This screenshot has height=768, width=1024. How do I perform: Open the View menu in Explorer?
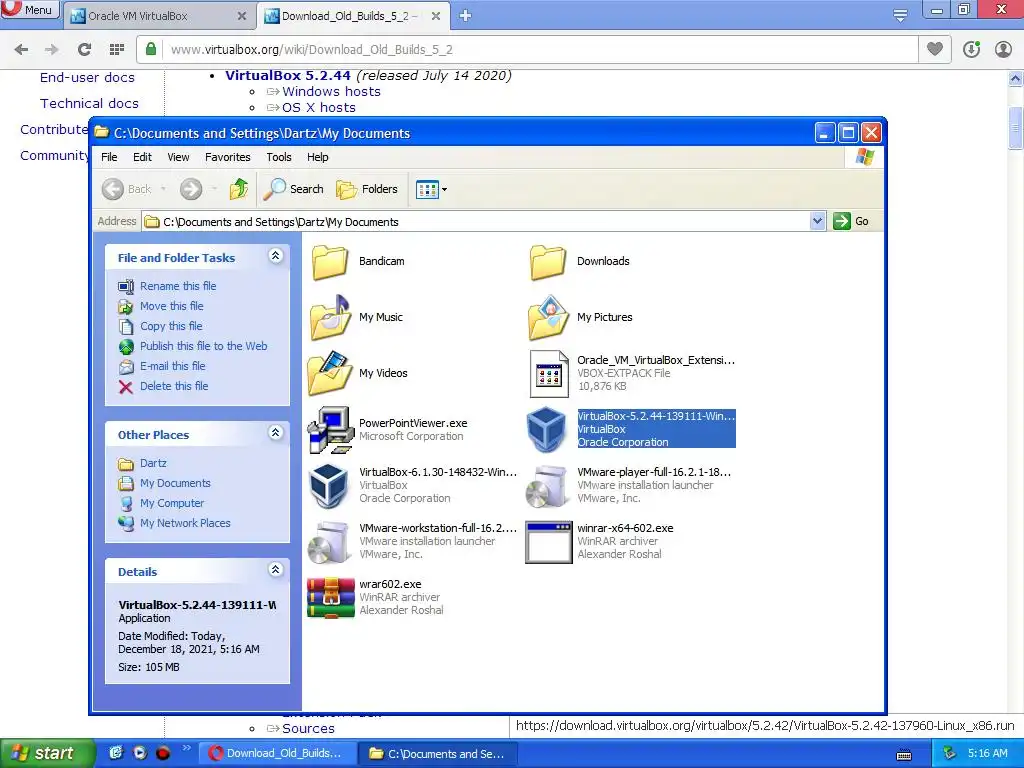178,157
